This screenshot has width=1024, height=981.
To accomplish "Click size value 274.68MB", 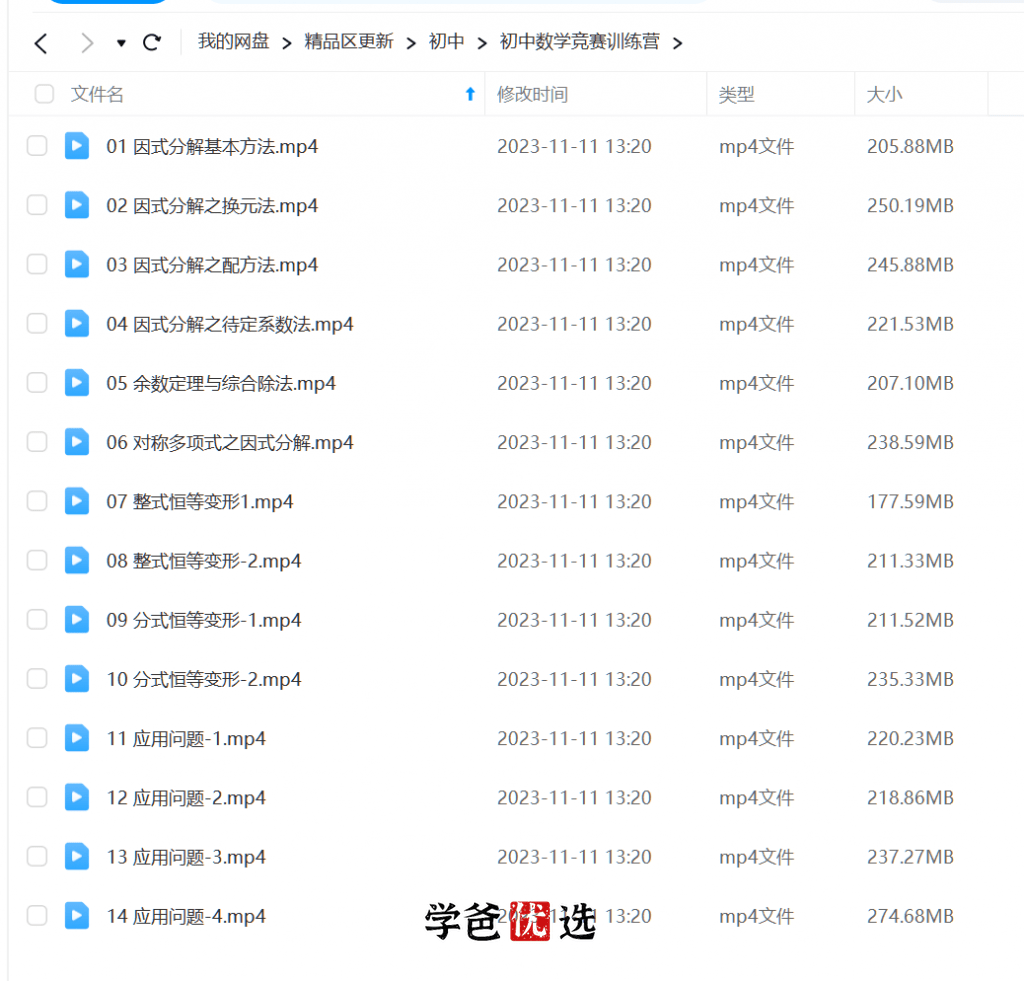I will [910, 916].
